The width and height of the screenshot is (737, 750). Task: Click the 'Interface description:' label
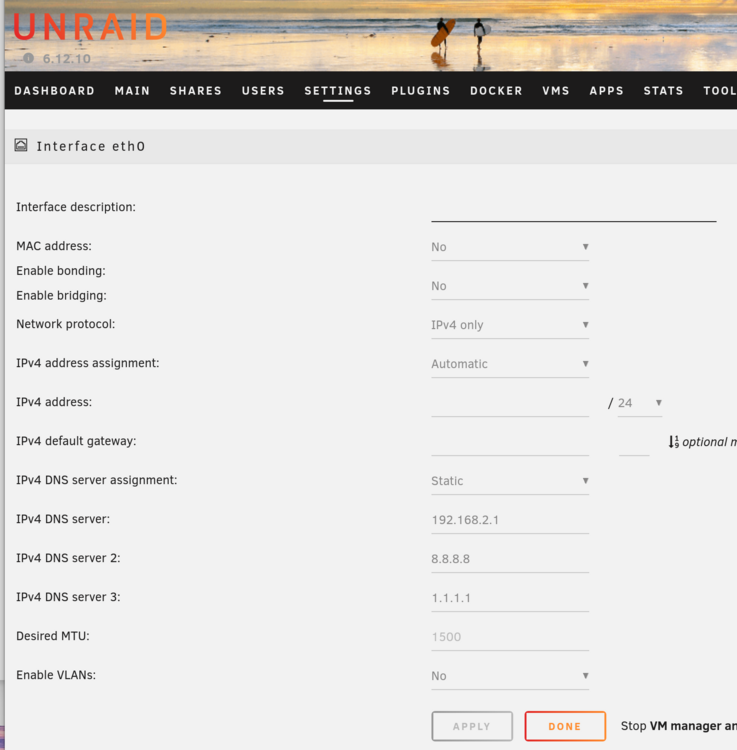click(x=76, y=207)
